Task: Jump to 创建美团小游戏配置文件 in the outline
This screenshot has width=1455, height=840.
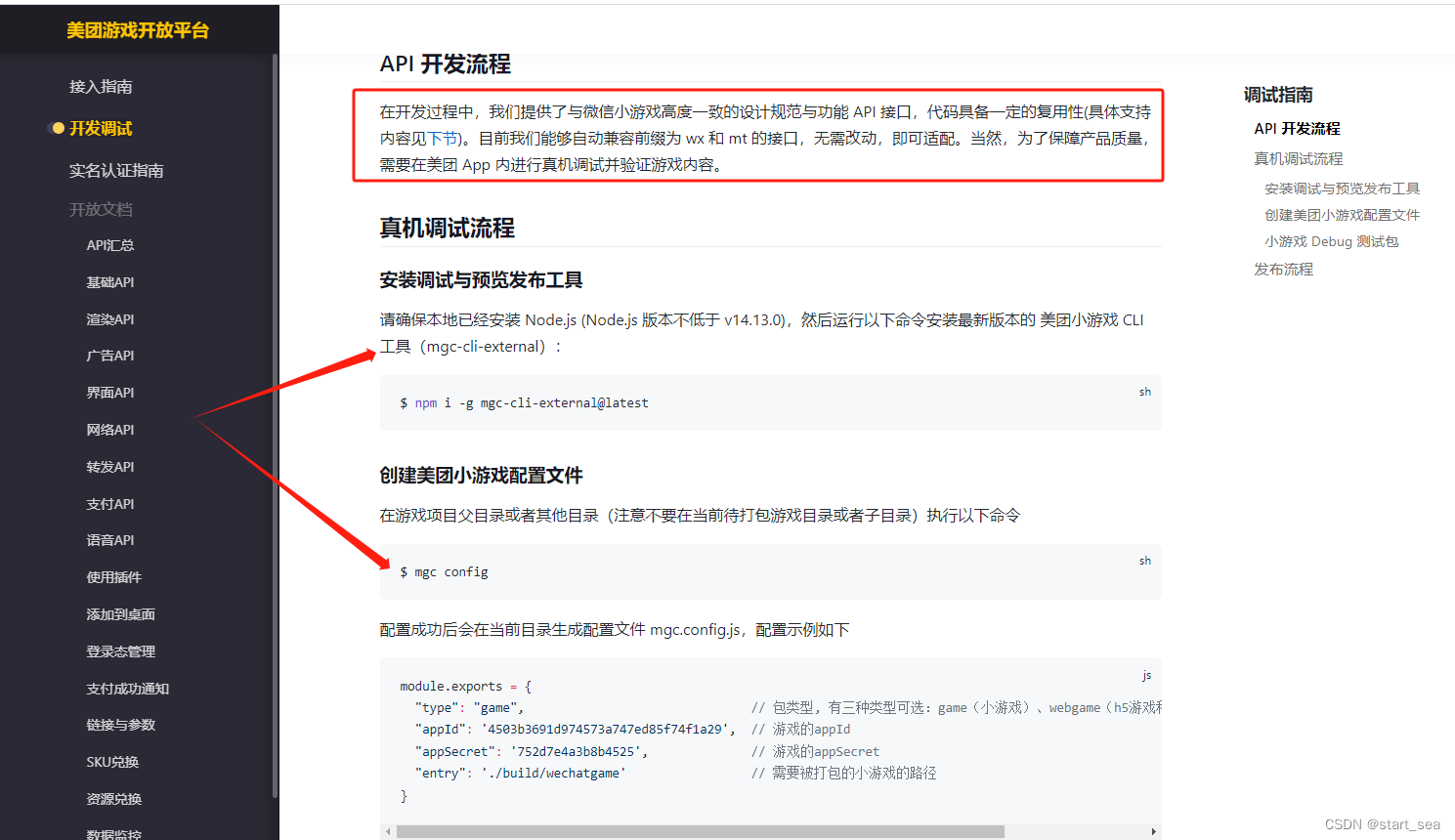Action: pos(1342,215)
